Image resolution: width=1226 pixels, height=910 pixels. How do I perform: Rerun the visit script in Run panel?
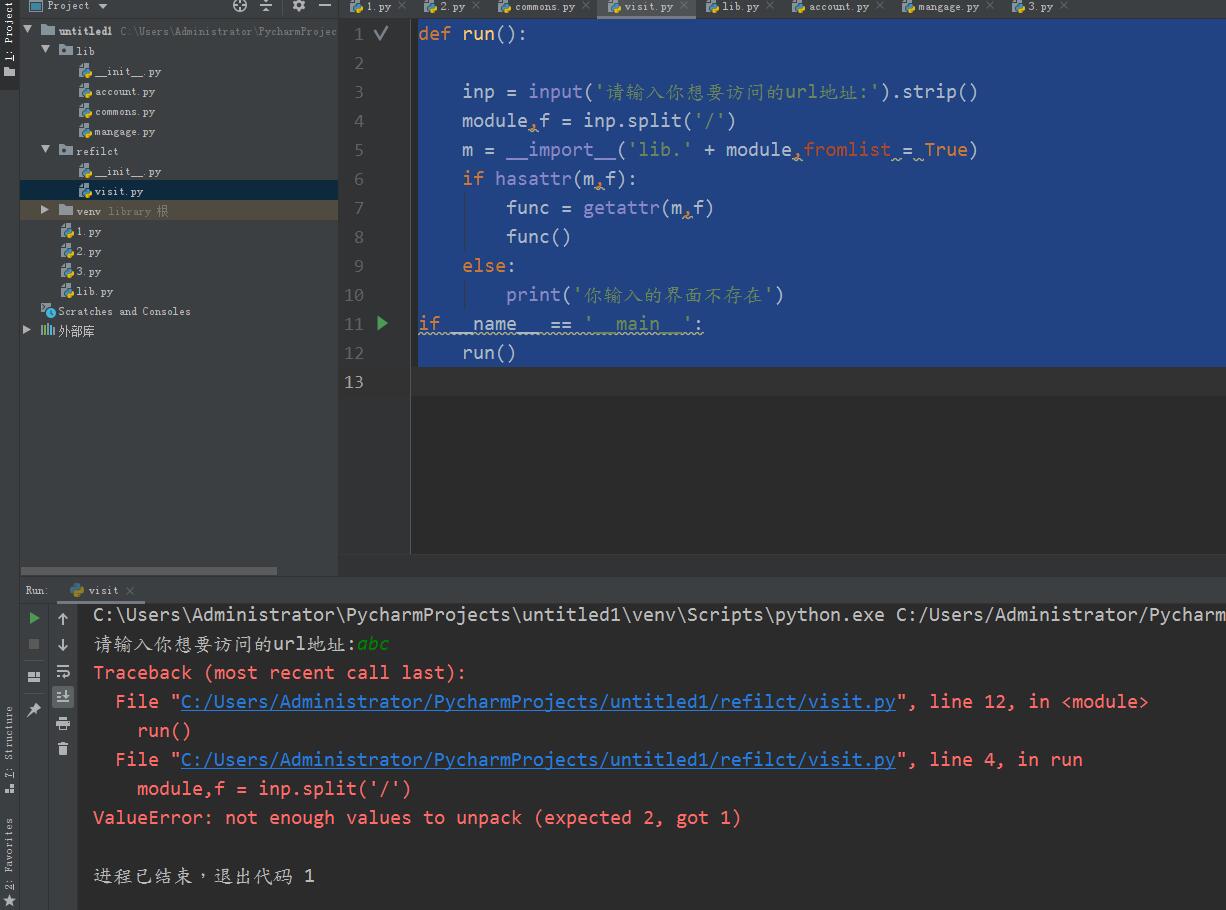(34, 618)
